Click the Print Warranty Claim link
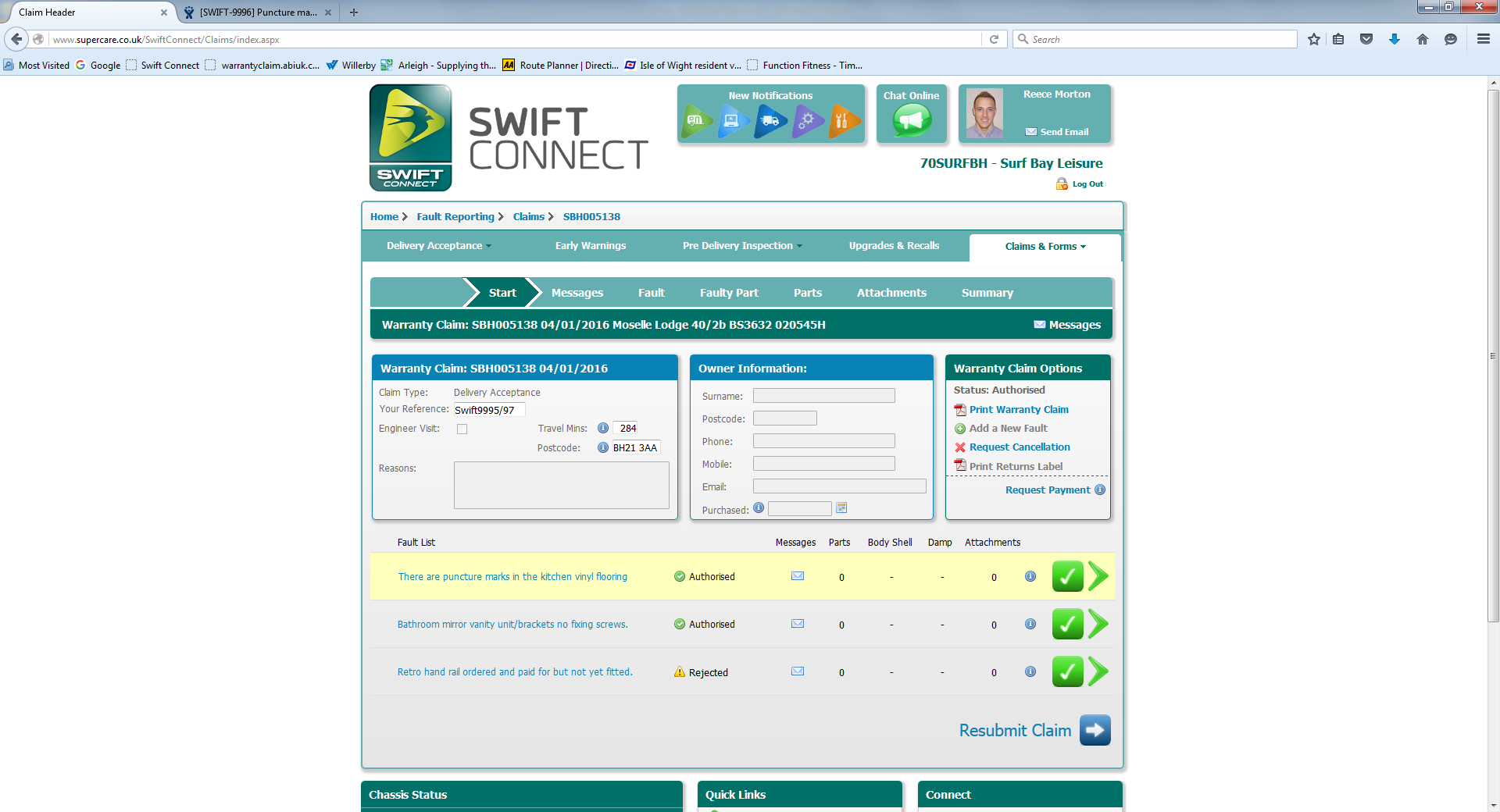Screen dimensions: 1500x812 [1019, 409]
